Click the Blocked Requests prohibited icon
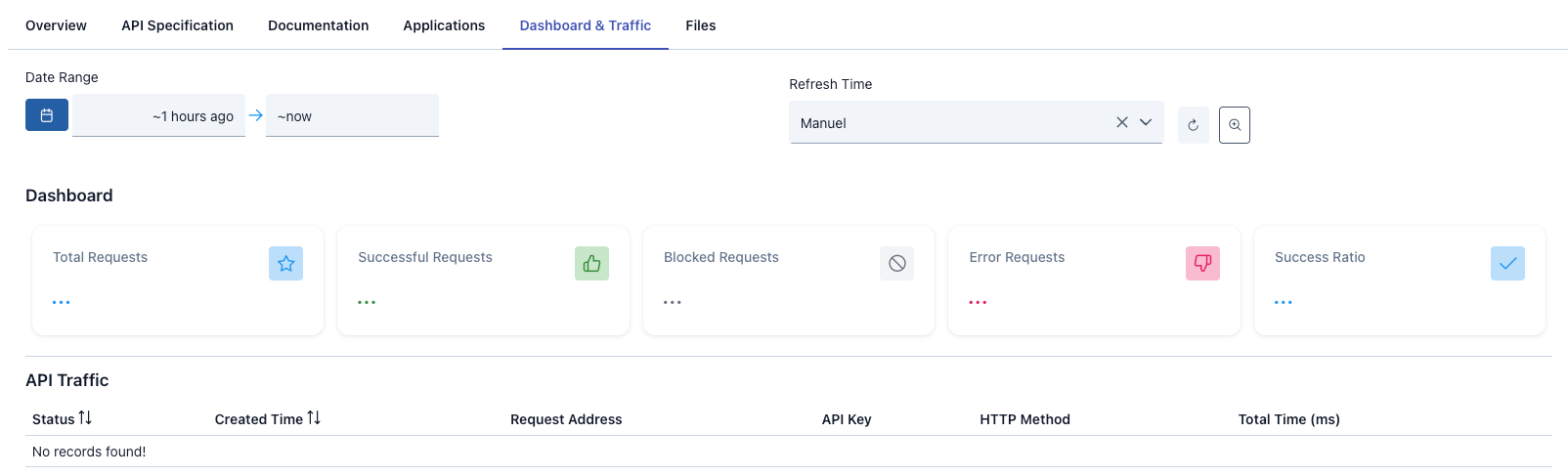 [896, 263]
